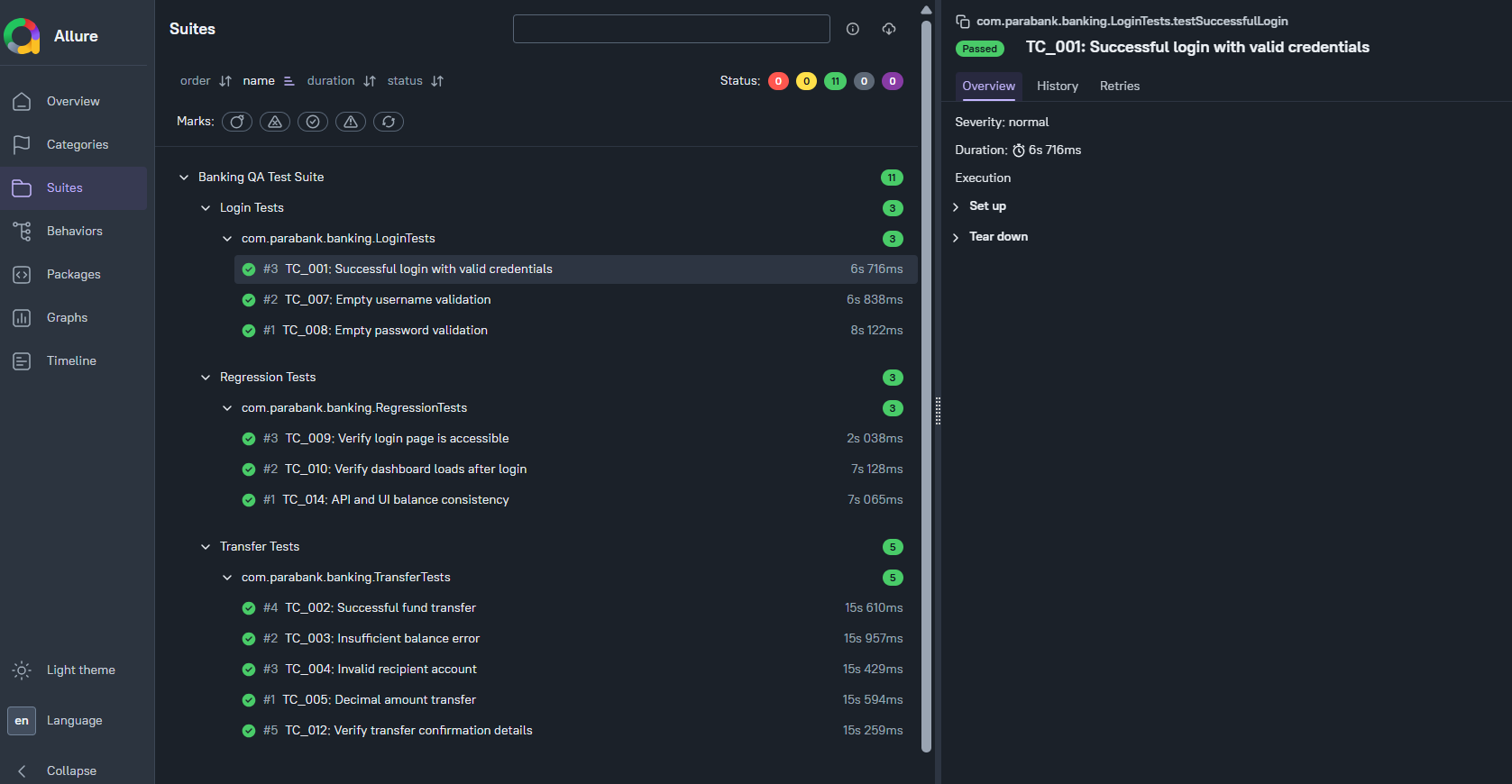The width and height of the screenshot is (1512, 784).
Task: Open TC_004: Invalid recipient account
Action: pos(576,670)
